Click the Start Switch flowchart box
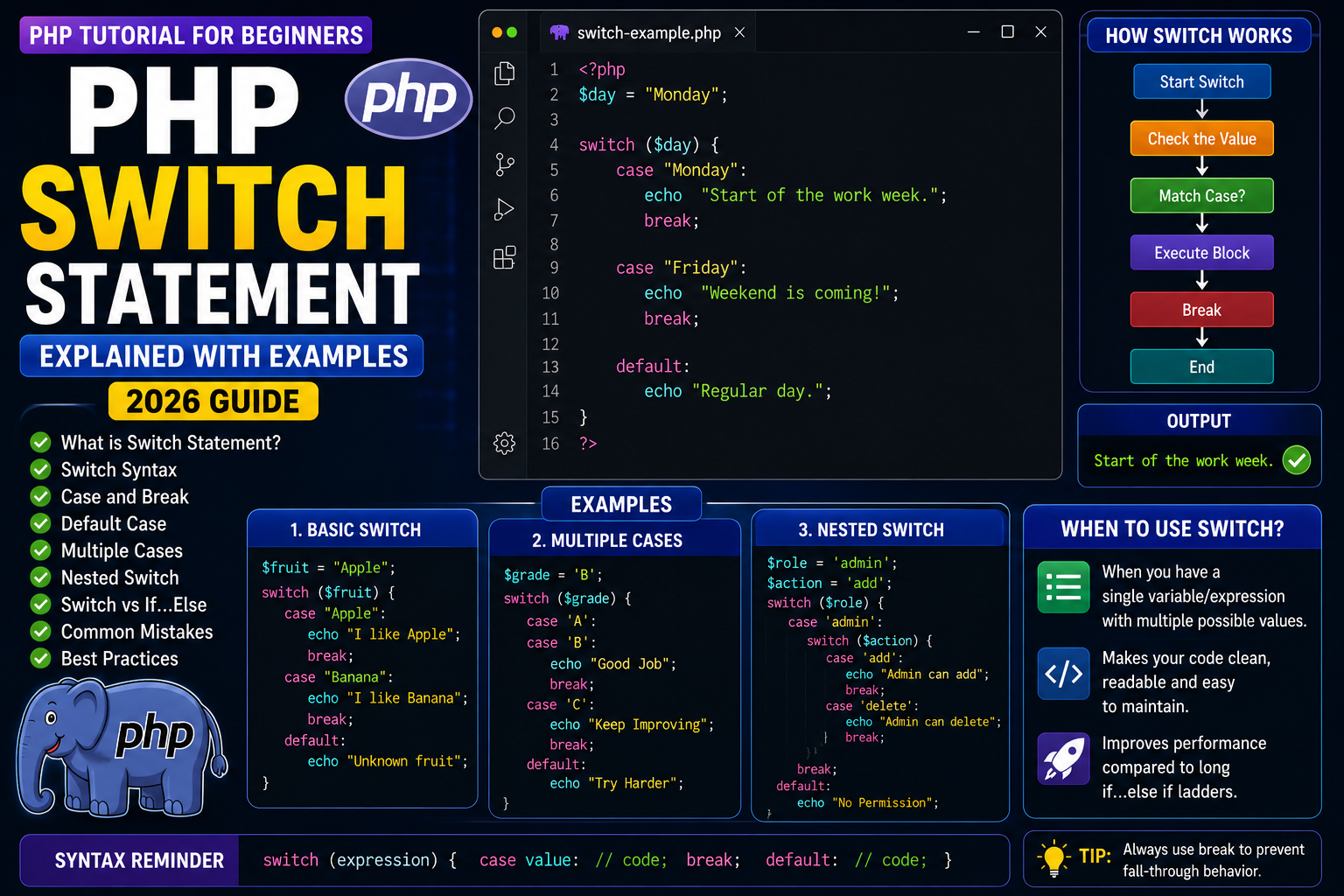 click(1201, 81)
